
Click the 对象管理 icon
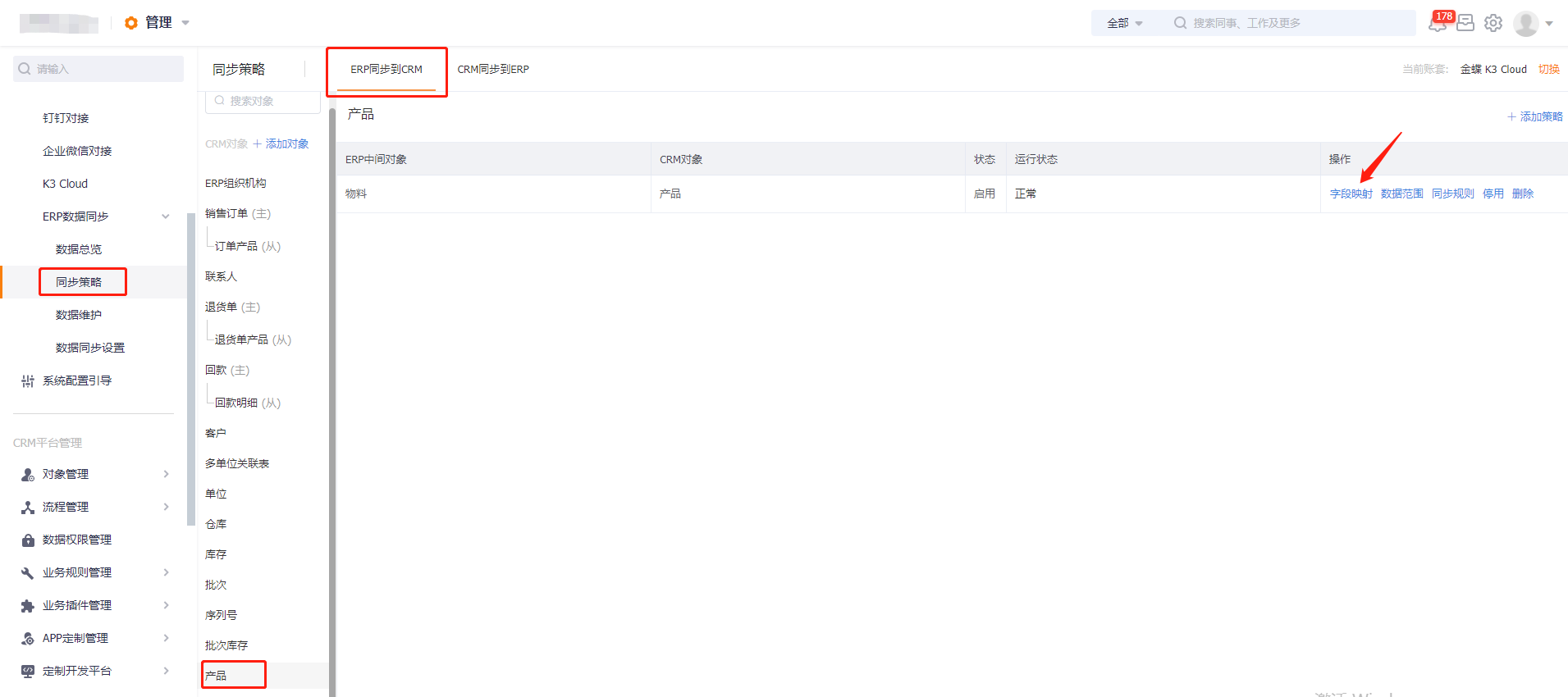(28, 474)
